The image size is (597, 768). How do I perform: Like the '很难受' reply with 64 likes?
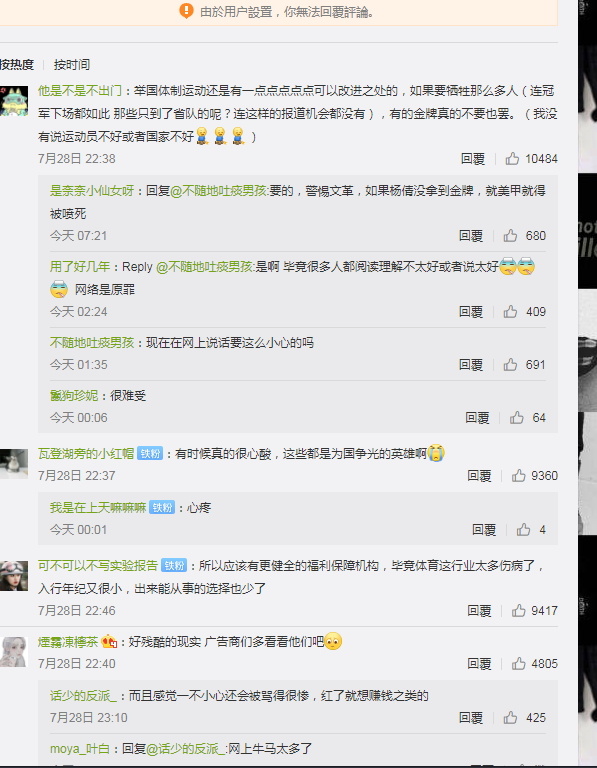(517, 417)
